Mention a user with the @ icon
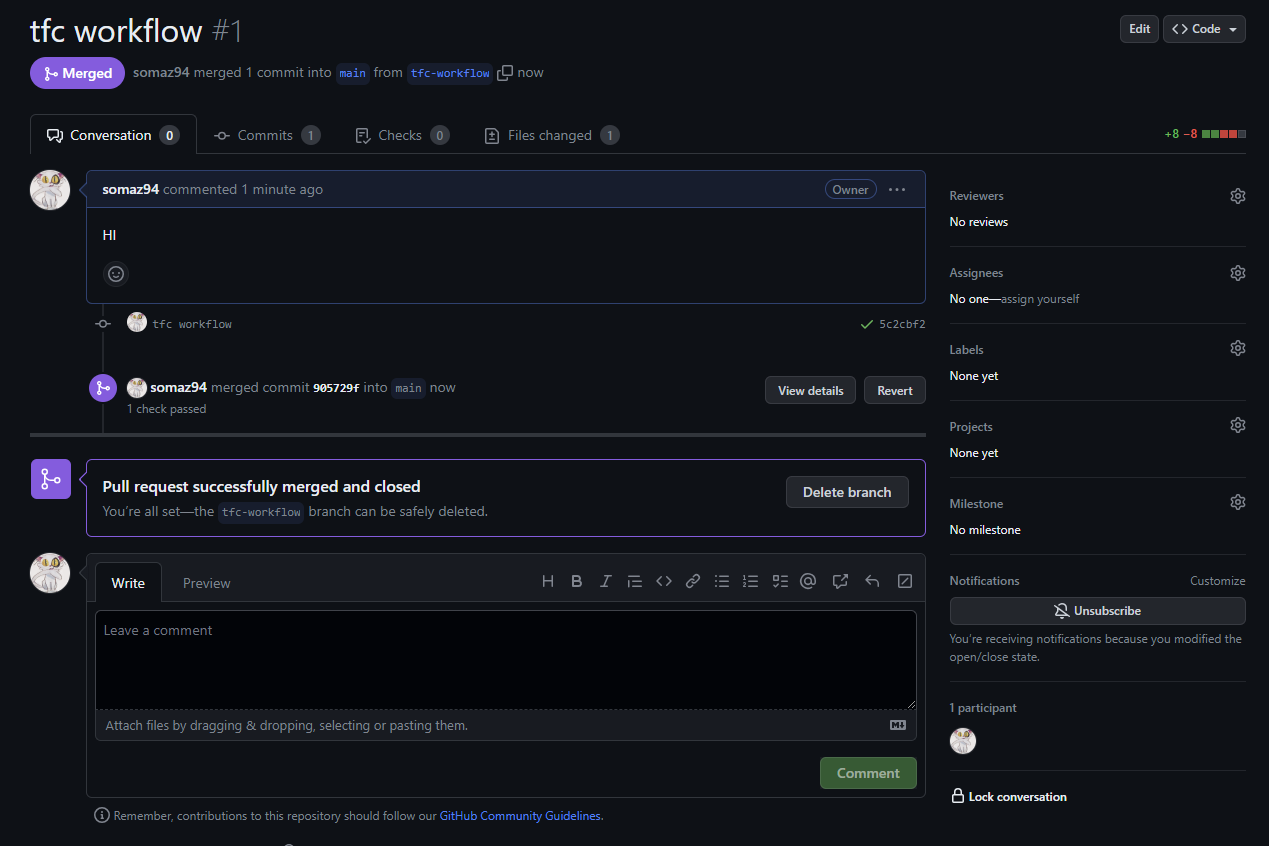 [x=808, y=581]
